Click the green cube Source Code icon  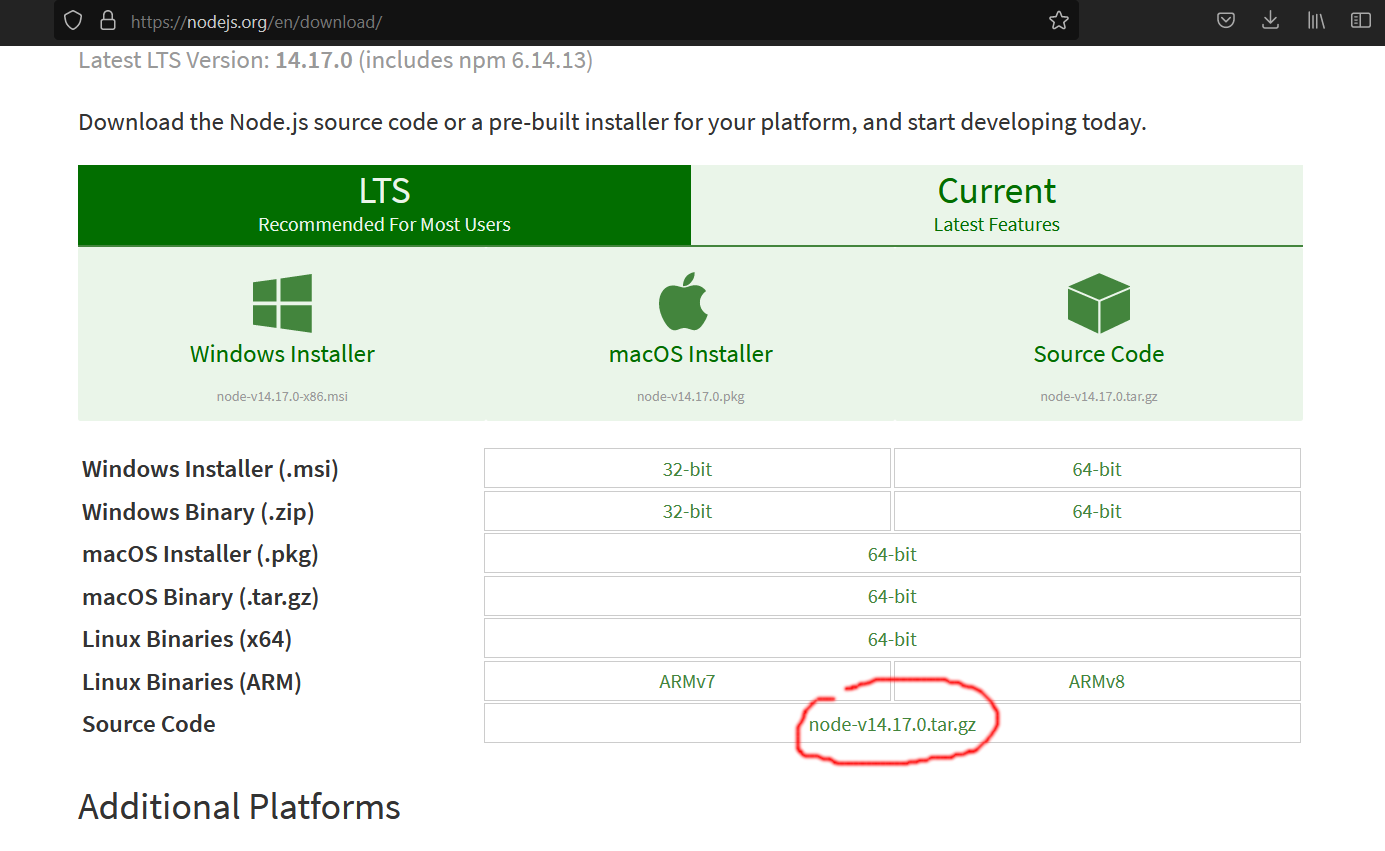click(1098, 303)
